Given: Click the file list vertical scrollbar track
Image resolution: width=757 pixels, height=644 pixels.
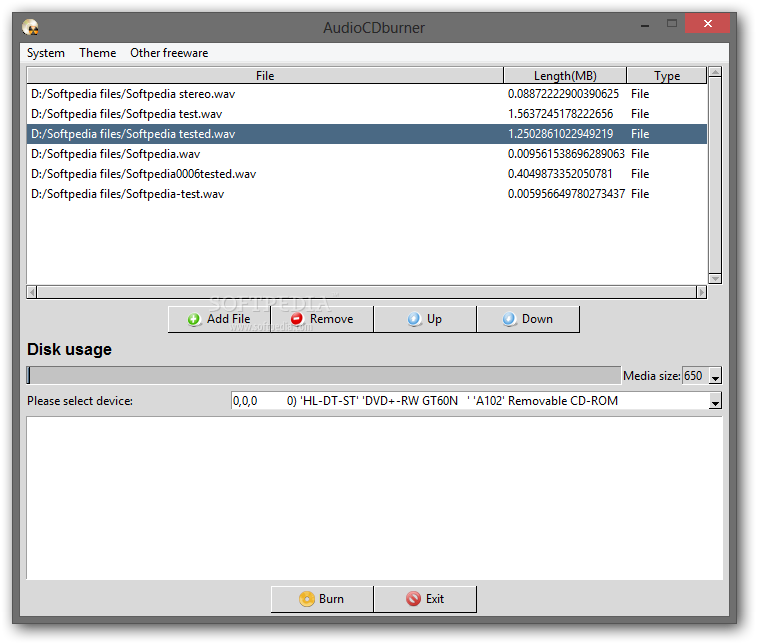Looking at the screenshot, I should tap(715, 175).
